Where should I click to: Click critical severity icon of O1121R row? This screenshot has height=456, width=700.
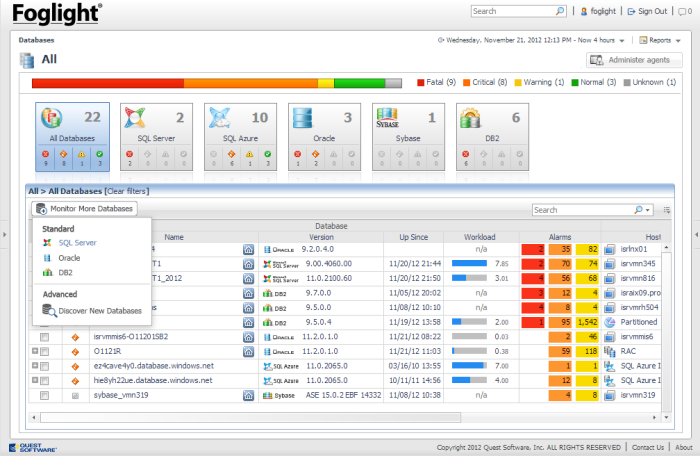pos(75,352)
